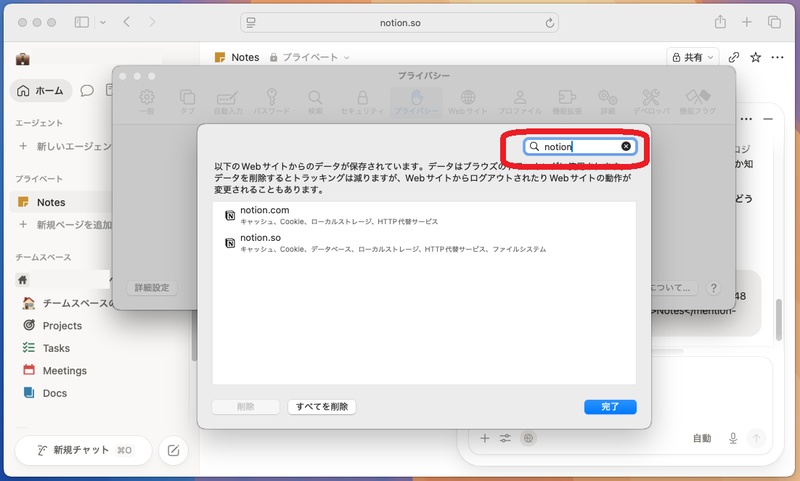
Task: Click the globe icon in chat input
Action: (528, 438)
